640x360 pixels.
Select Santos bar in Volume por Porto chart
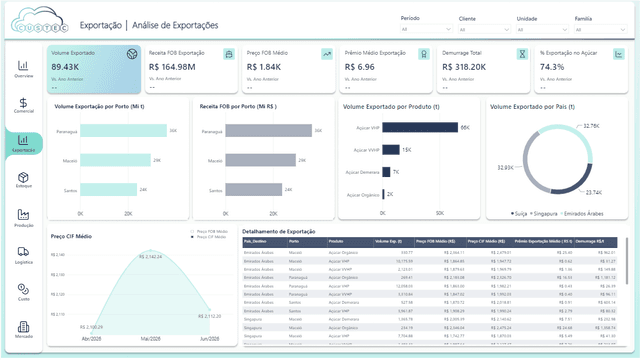click(x=109, y=189)
